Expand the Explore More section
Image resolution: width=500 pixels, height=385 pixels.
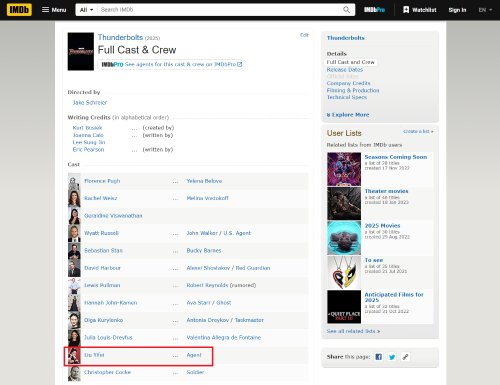coord(348,115)
